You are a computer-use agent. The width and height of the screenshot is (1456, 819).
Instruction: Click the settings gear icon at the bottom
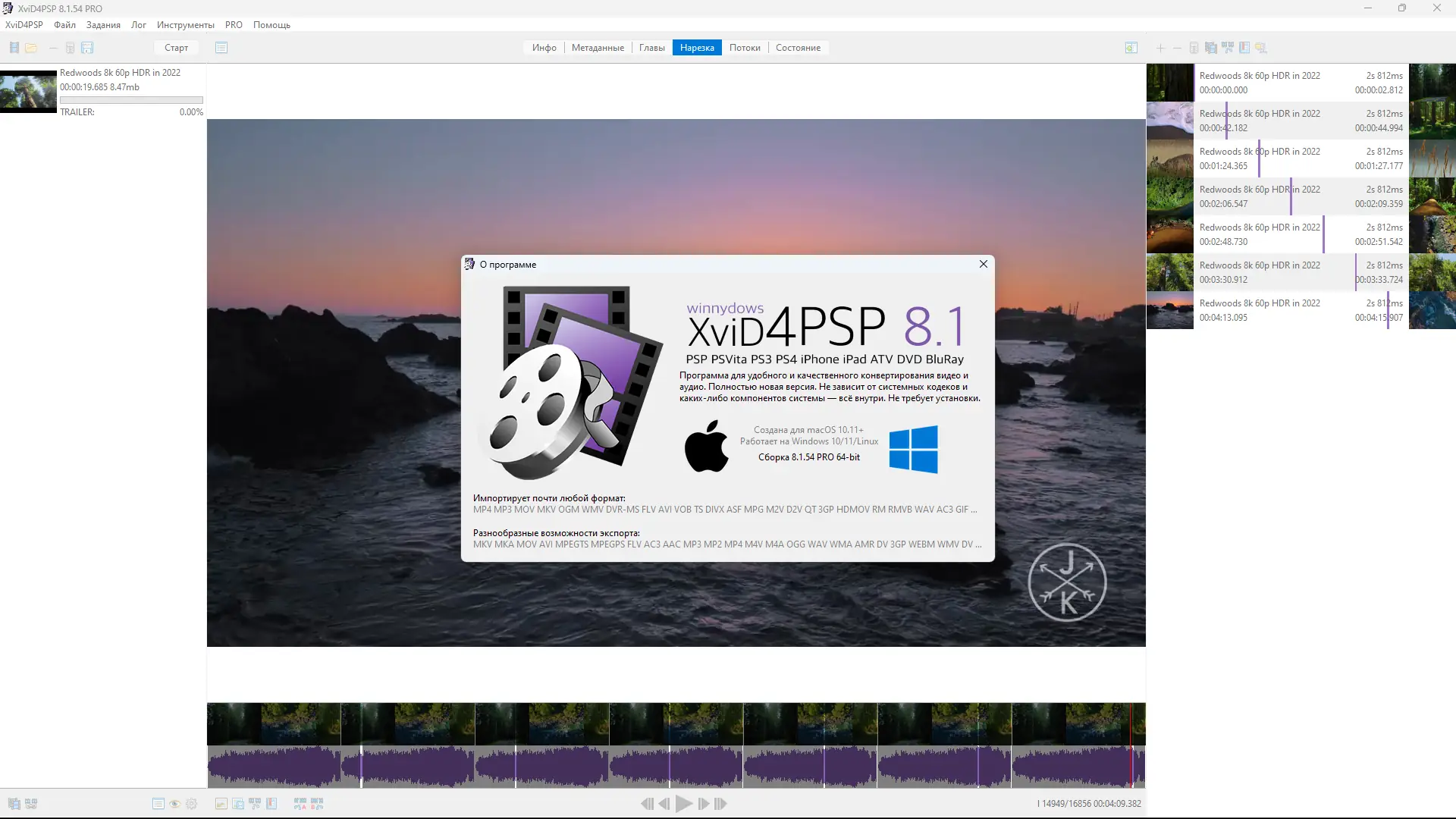pos(192,804)
